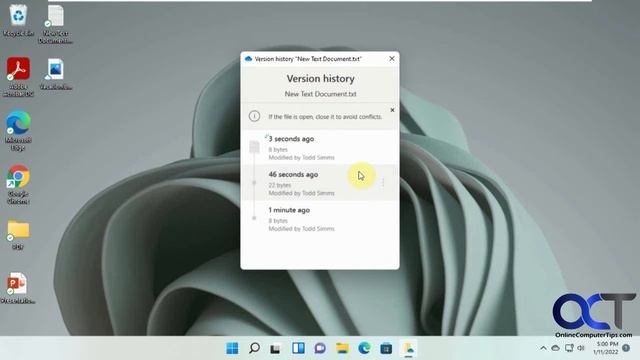Viewport: 640px width, 360px height.
Task: Open the OneDrive tray icon
Action: coord(556,348)
